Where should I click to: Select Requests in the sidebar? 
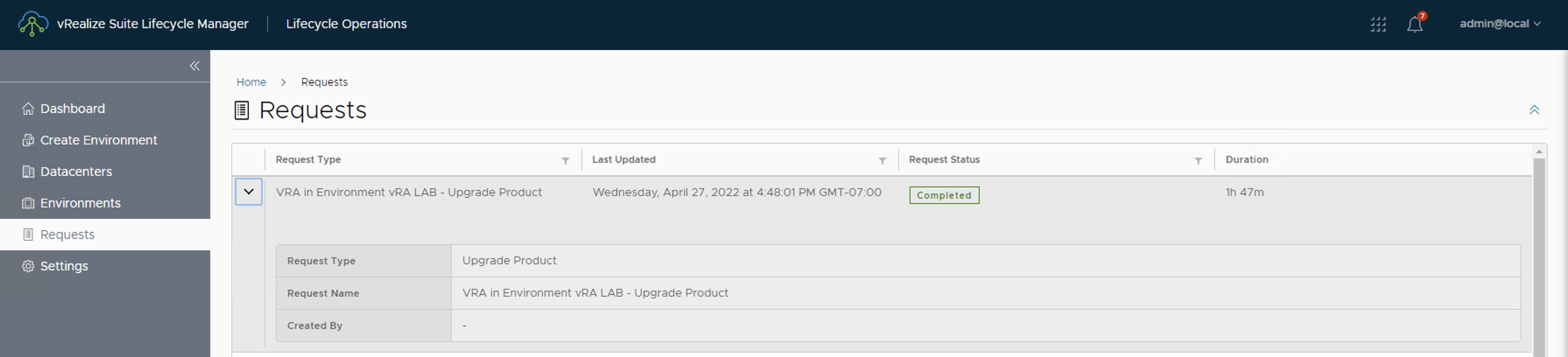[67, 234]
